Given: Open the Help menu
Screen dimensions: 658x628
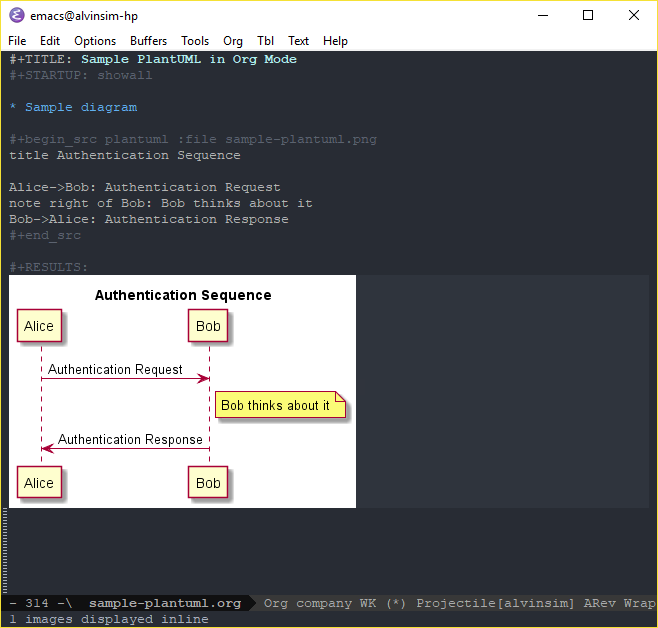Looking at the screenshot, I should pyautogui.click(x=335, y=41).
